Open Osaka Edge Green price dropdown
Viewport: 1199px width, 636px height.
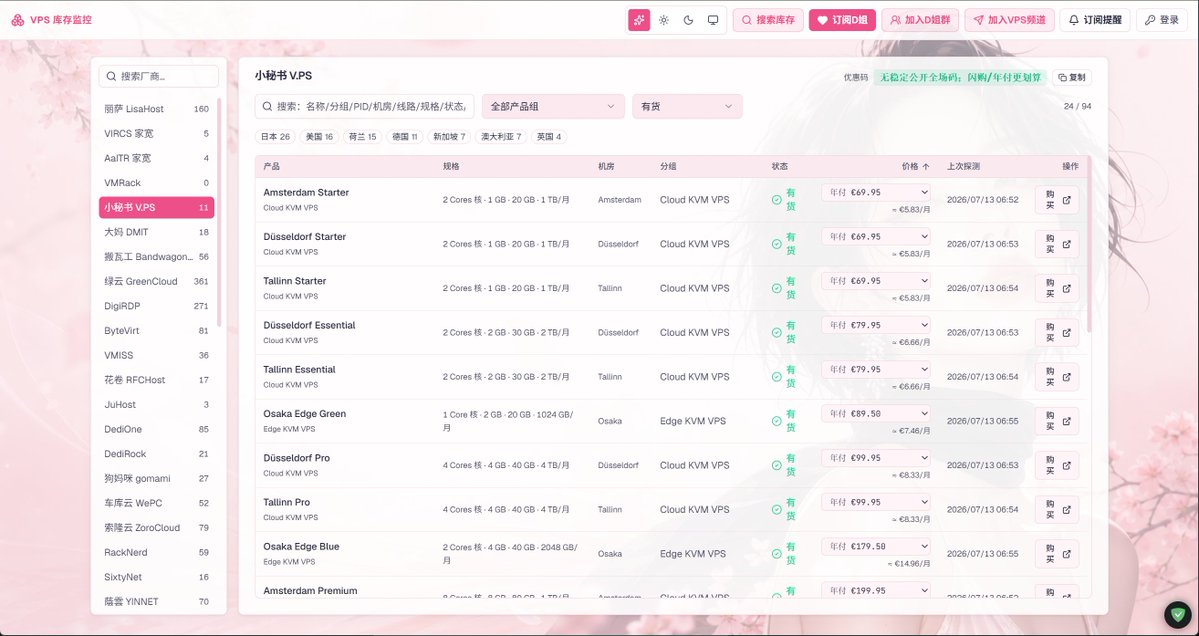click(x=876, y=414)
